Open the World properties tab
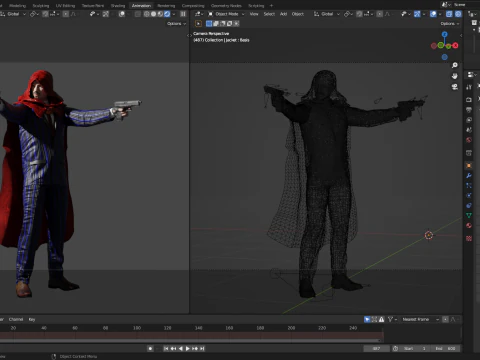This screenshot has height=360, width=480. point(469,140)
